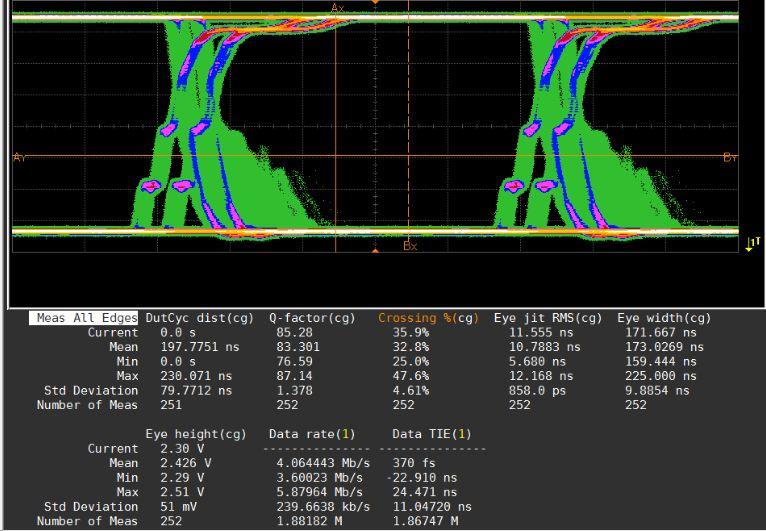Click the Crossing mean value 32.8%
Image resolution: width=766 pixels, height=531 pixels.
(411, 347)
